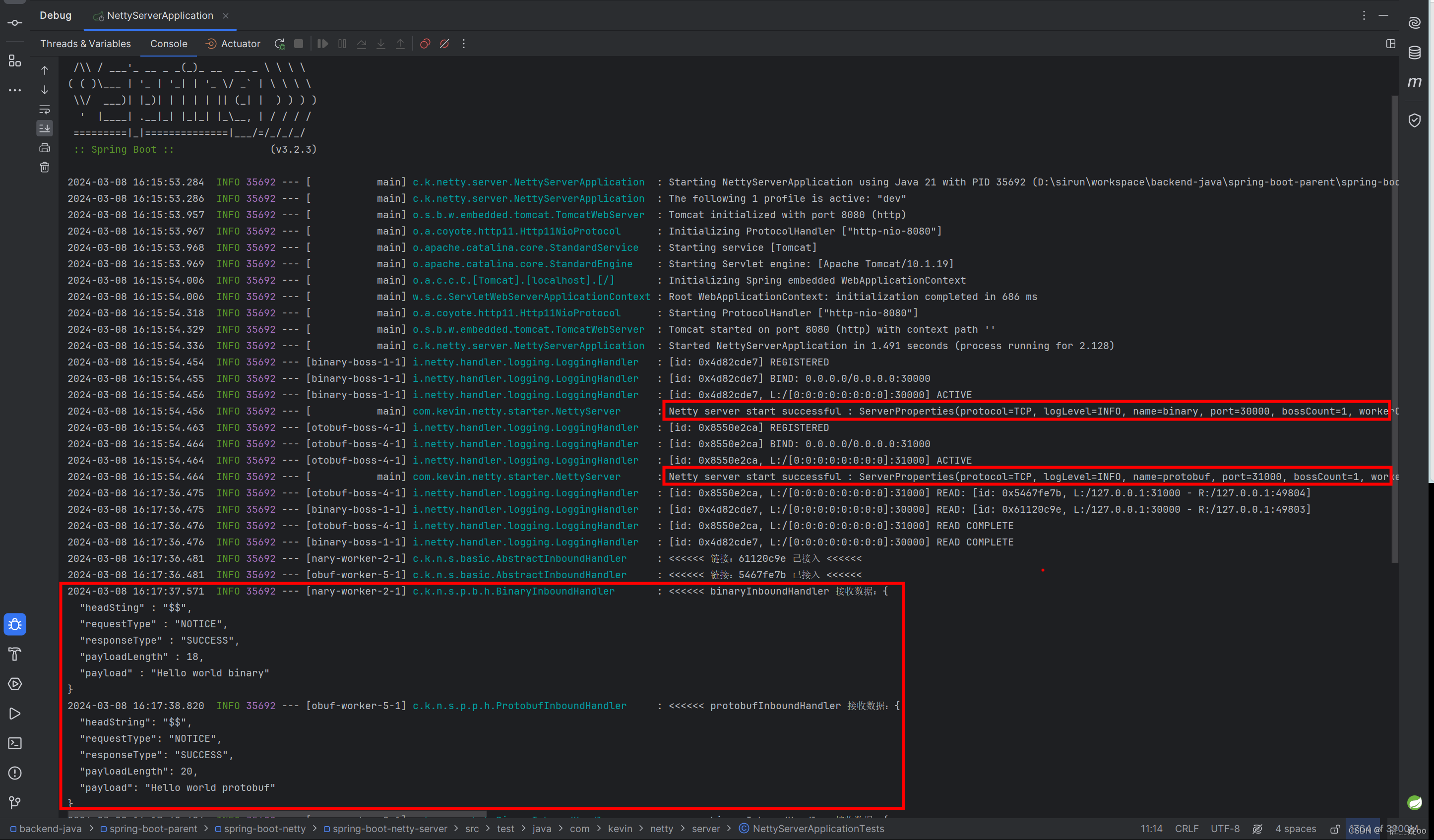Close the NettyServerApplication tab

(x=225, y=15)
